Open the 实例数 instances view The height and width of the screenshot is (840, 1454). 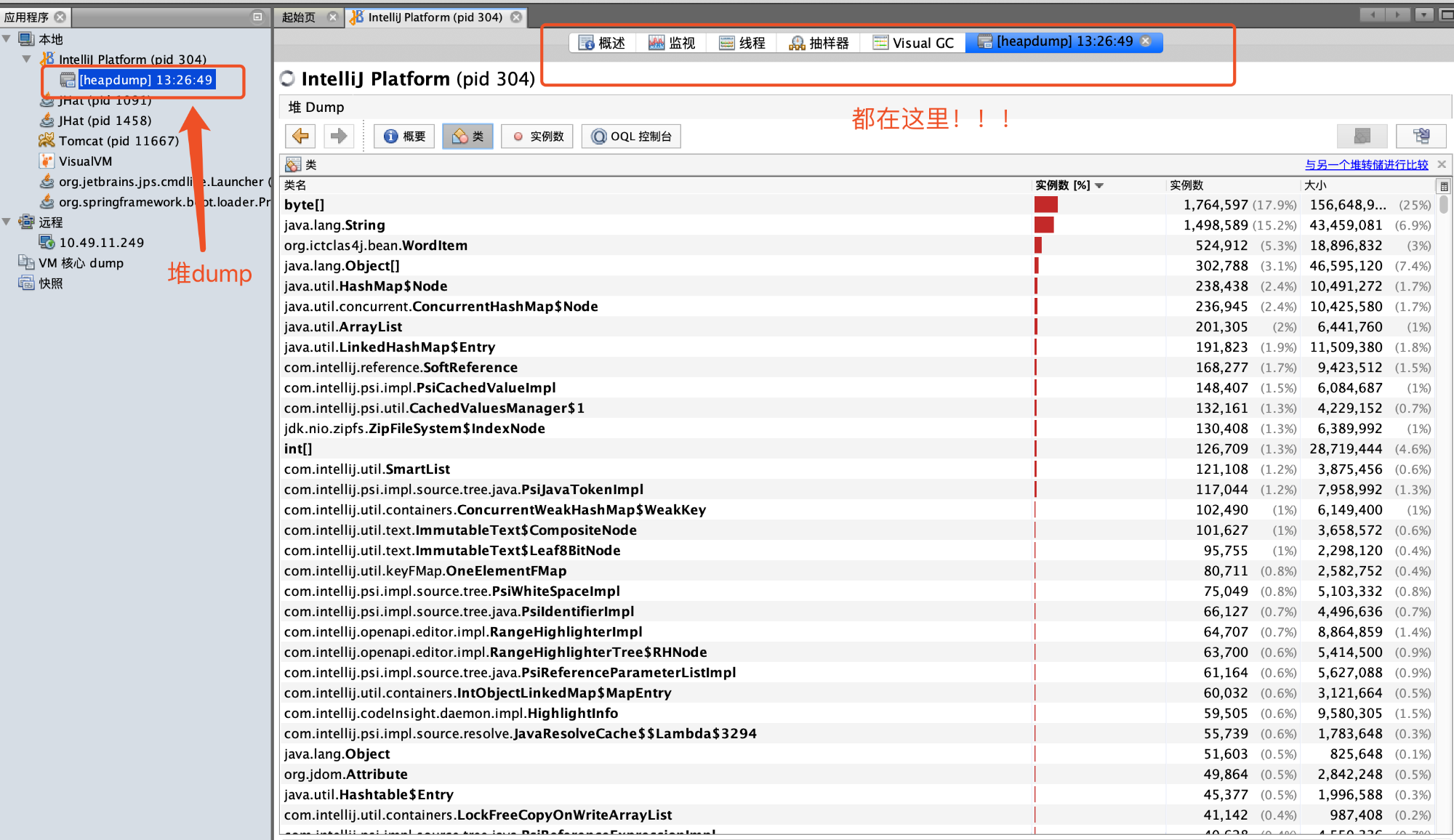point(537,136)
